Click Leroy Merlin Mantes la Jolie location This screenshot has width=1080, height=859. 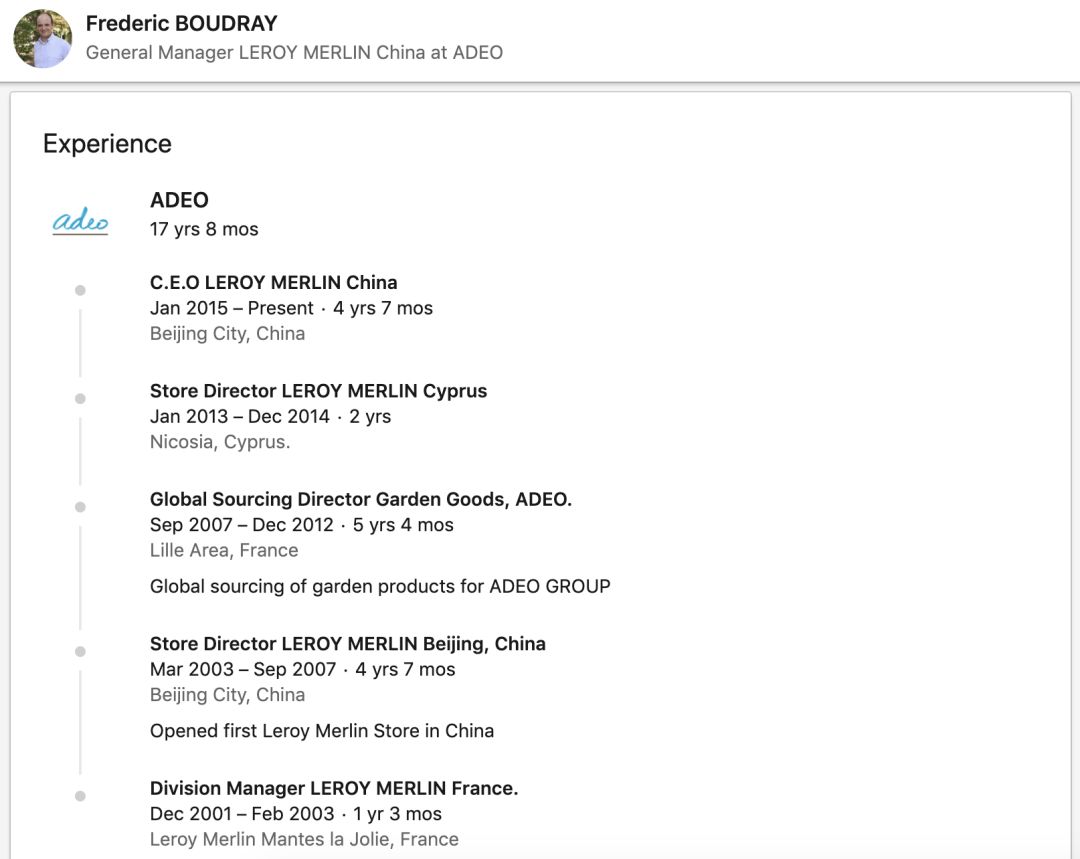point(304,839)
